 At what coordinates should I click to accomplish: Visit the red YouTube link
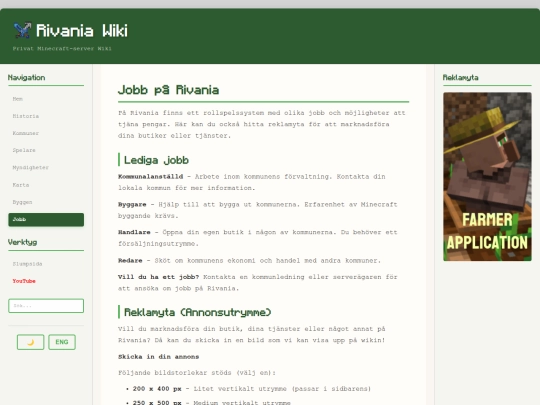[x=24, y=281]
